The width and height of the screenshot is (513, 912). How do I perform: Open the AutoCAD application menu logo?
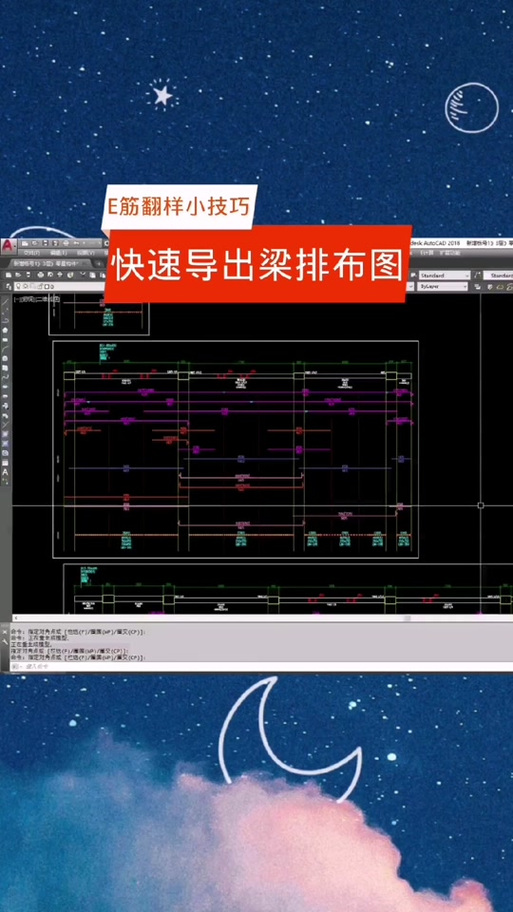pos(9,247)
